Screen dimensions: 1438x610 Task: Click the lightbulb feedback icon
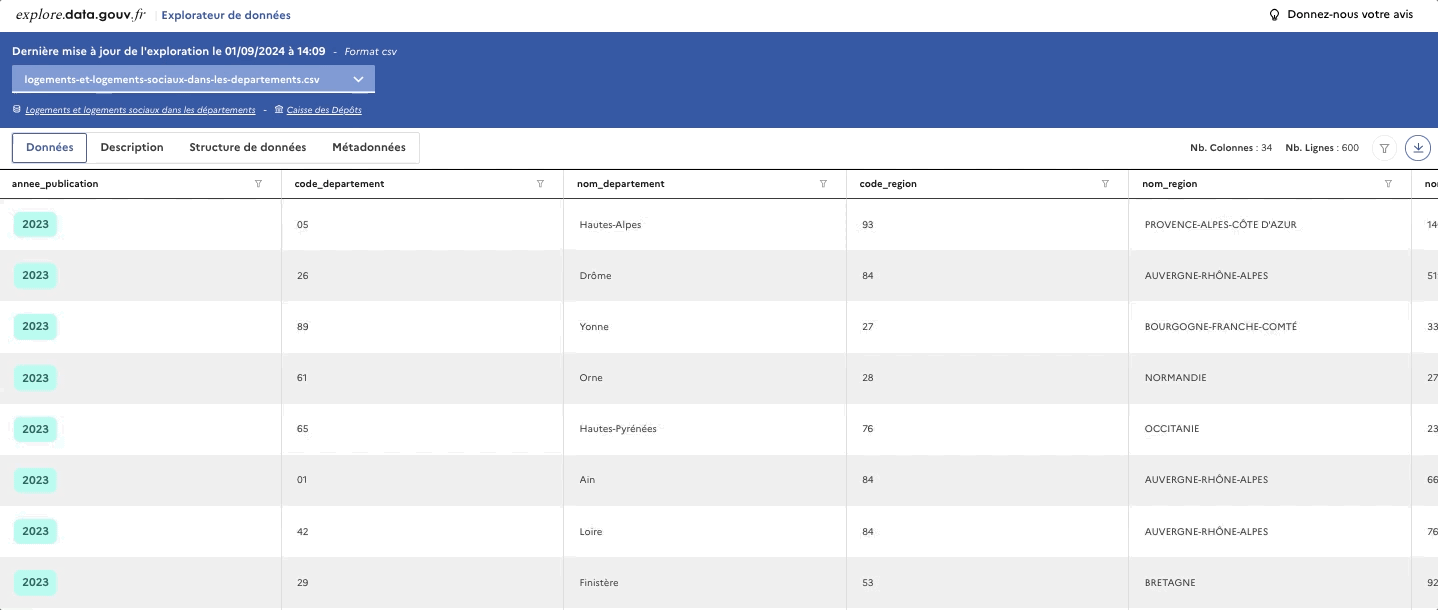pos(1274,15)
